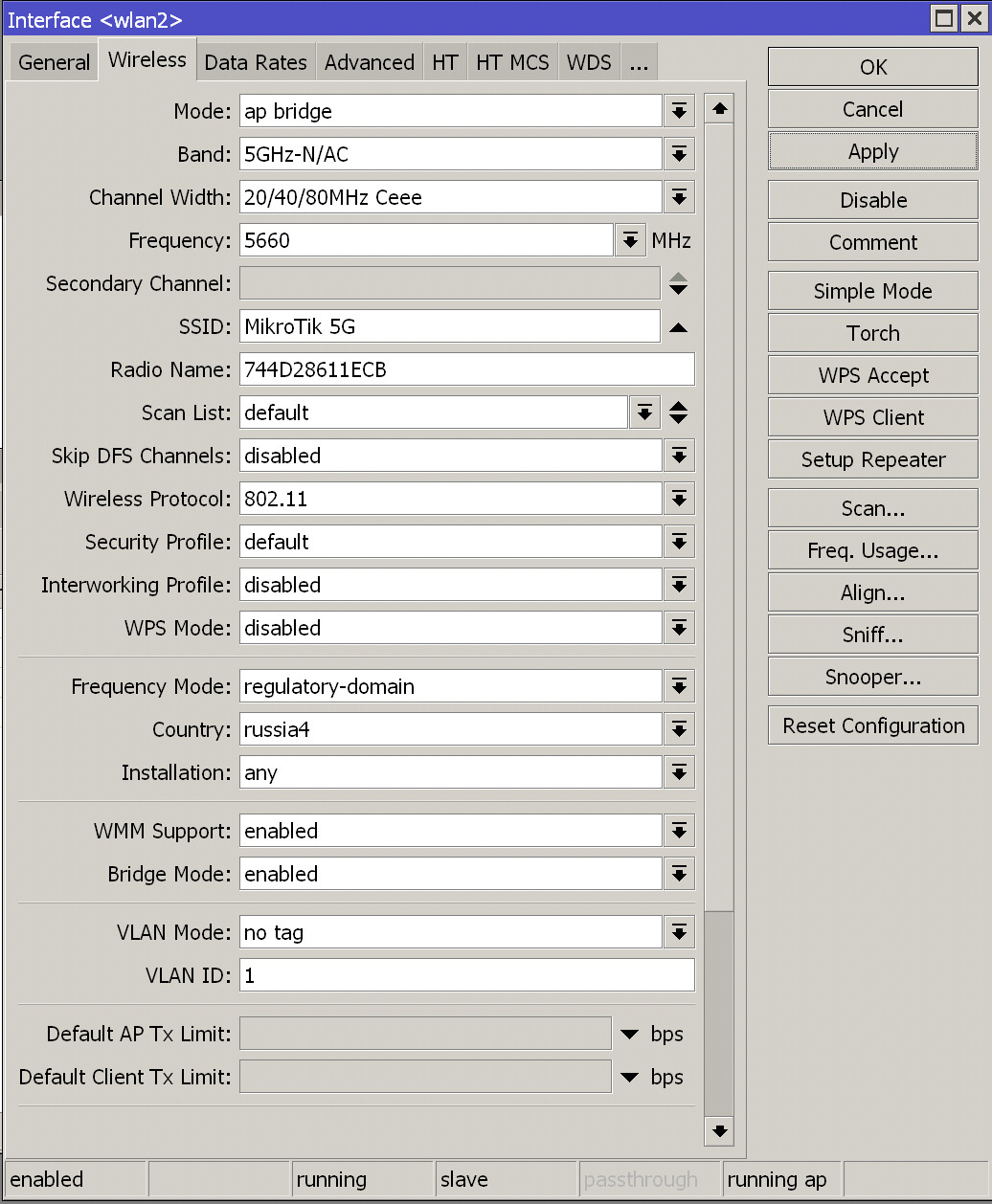Click the Scan List stepper arrows icon
This screenshot has width=992, height=1204.
pyautogui.click(x=679, y=412)
